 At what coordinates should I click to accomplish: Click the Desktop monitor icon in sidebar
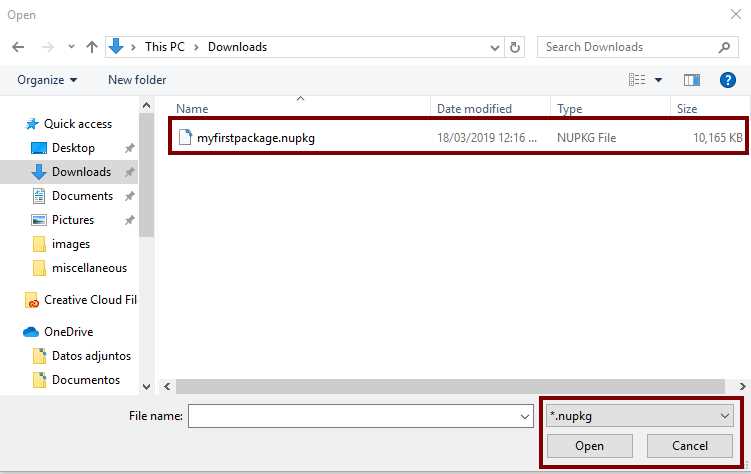(39, 148)
